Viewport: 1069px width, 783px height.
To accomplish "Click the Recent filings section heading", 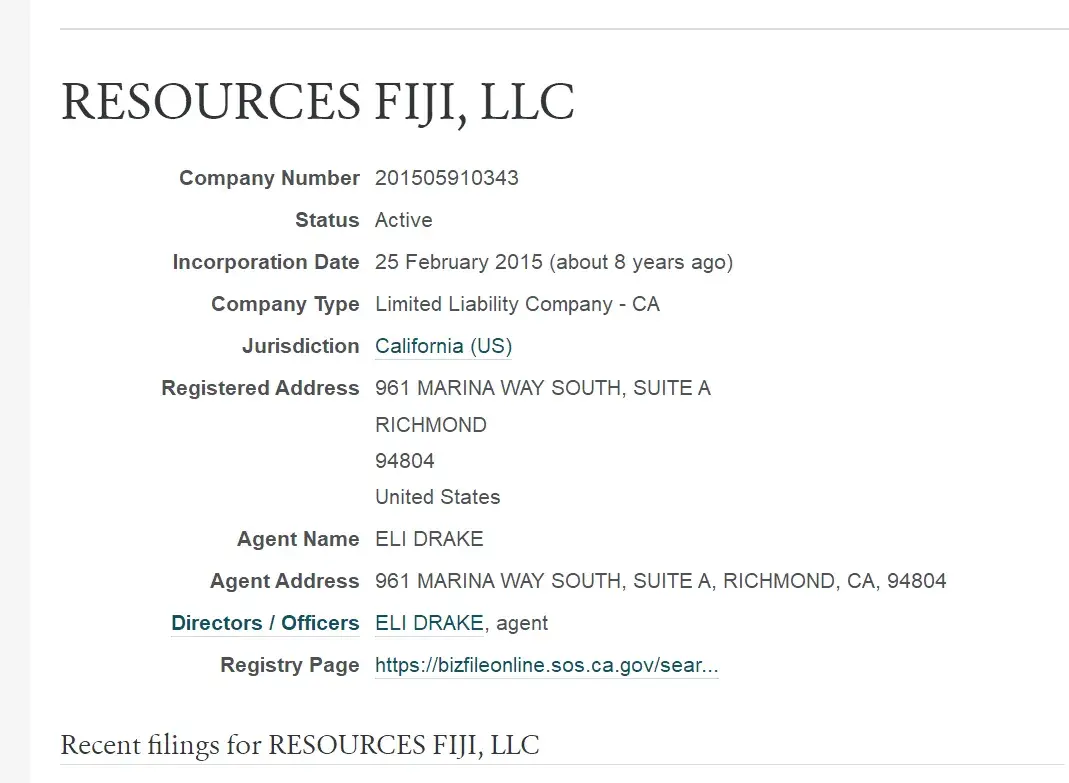I will tap(299, 745).
